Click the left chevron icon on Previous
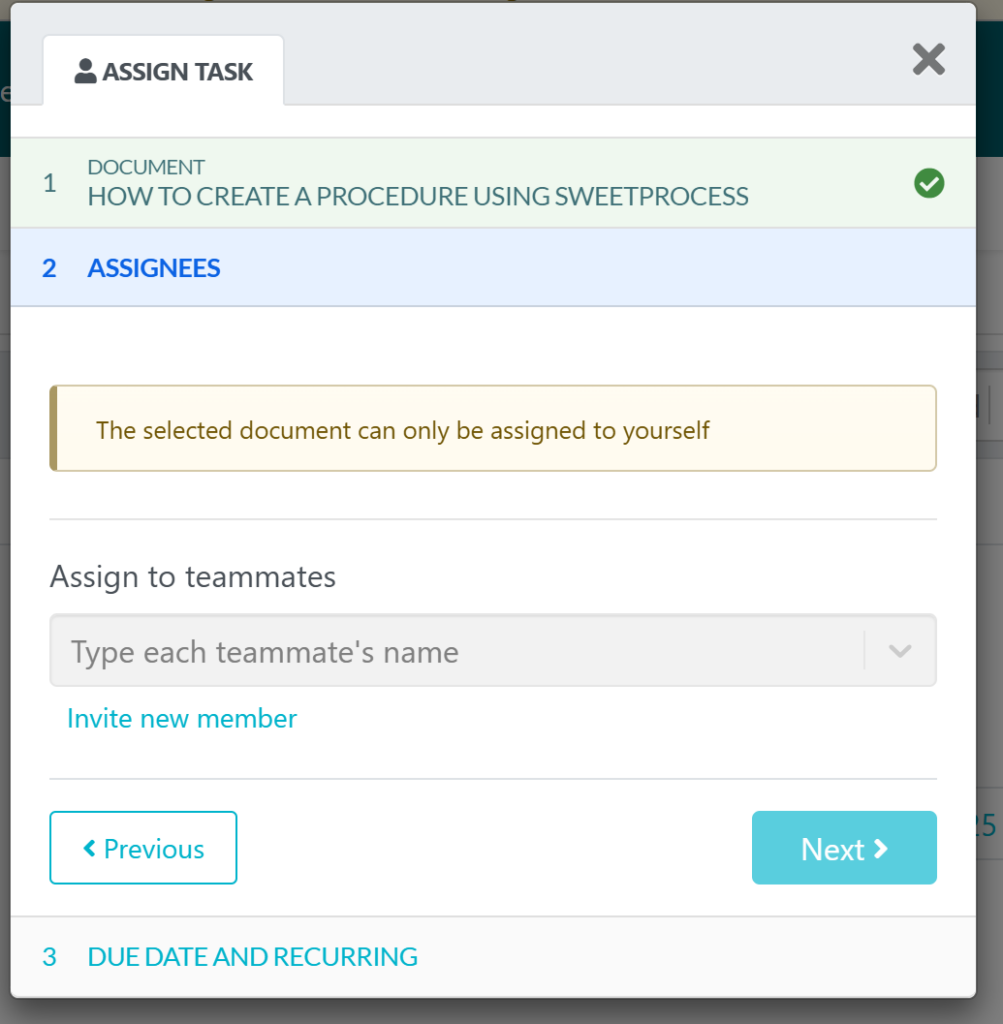 [90, 849]
